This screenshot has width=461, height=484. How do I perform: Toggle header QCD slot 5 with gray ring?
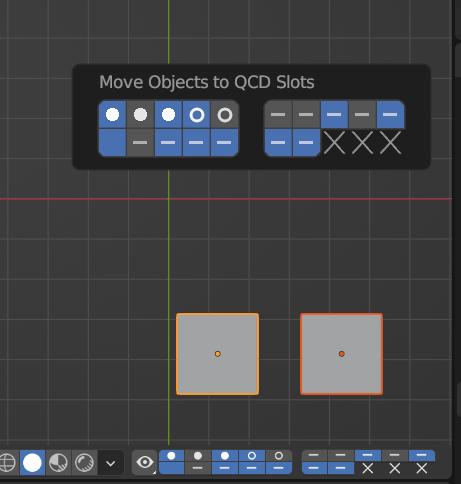[279, 456]
